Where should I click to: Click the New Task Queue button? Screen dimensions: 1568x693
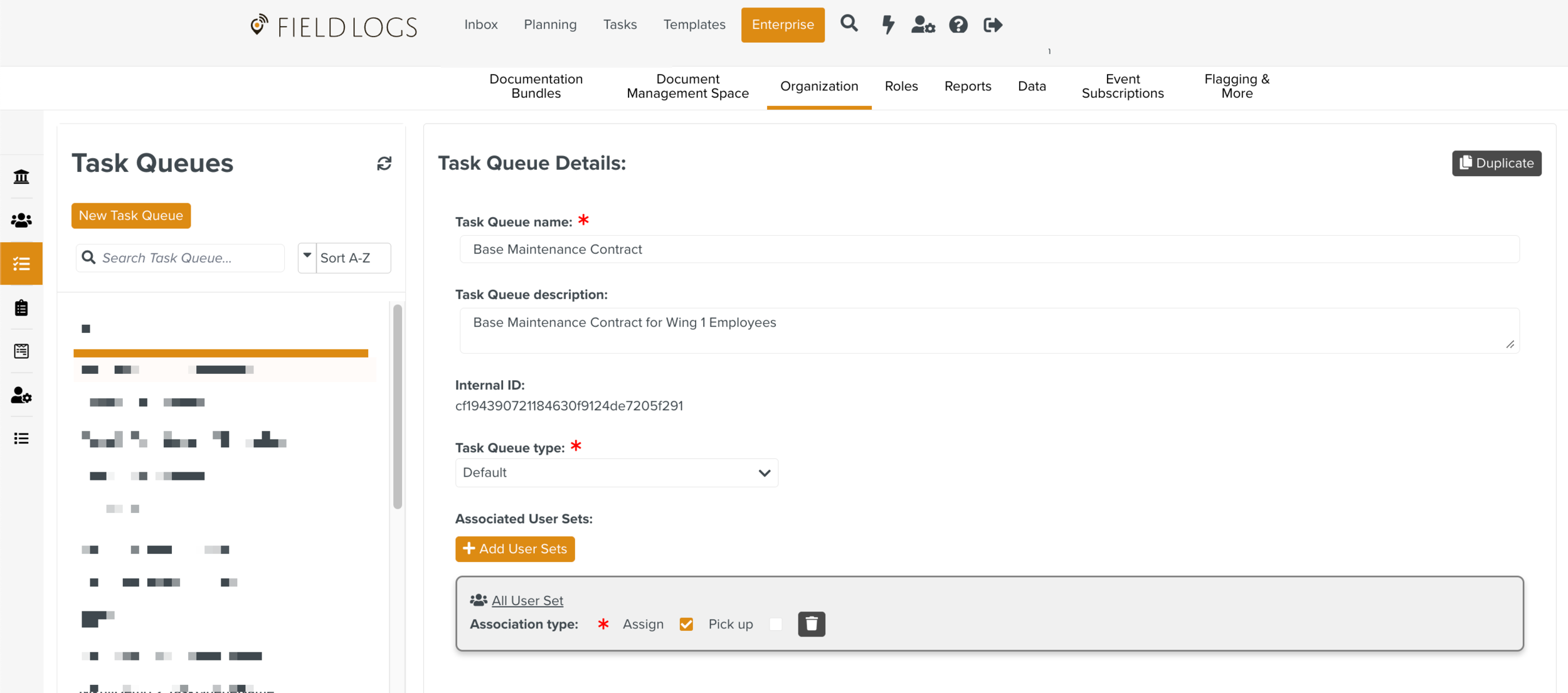coord(131,215)
